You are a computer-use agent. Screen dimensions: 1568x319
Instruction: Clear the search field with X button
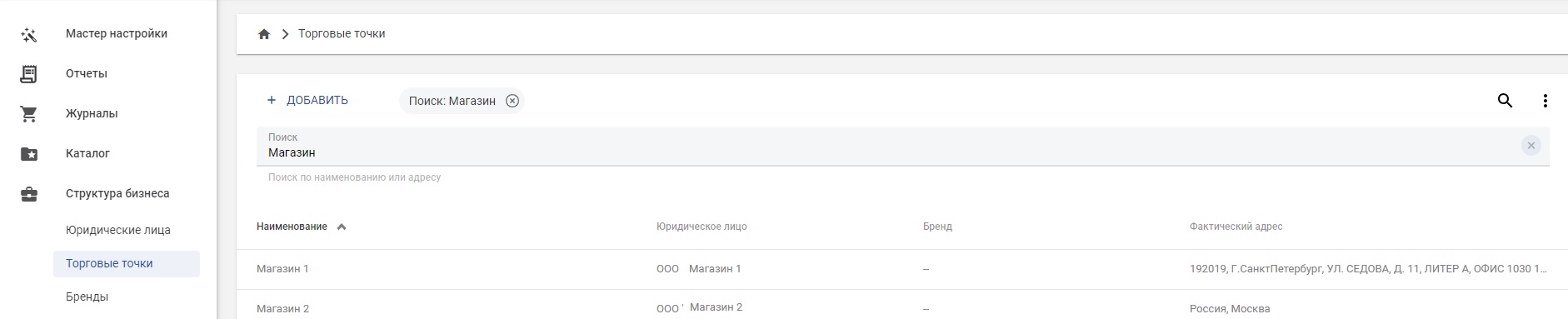coord(1531,146)
